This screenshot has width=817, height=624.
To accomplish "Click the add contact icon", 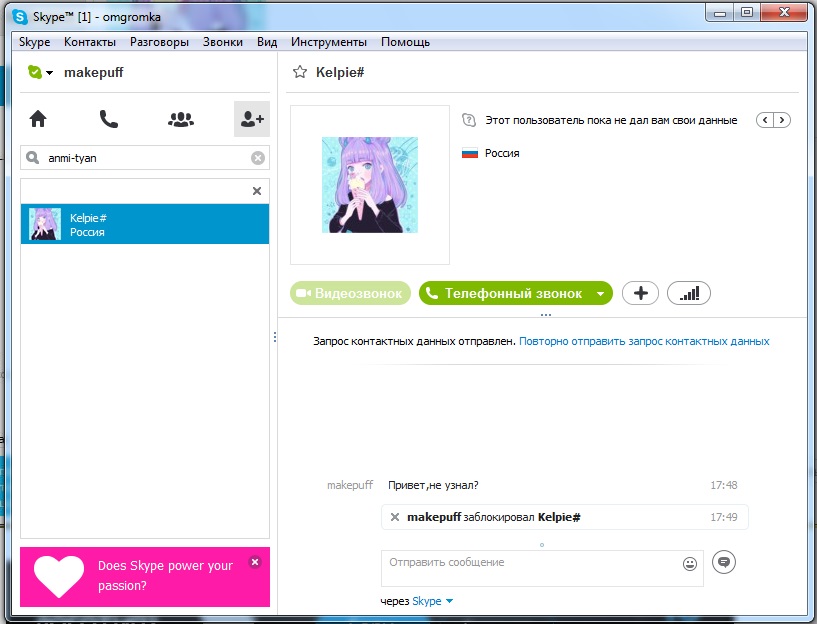I will click(x=252, y=119).
